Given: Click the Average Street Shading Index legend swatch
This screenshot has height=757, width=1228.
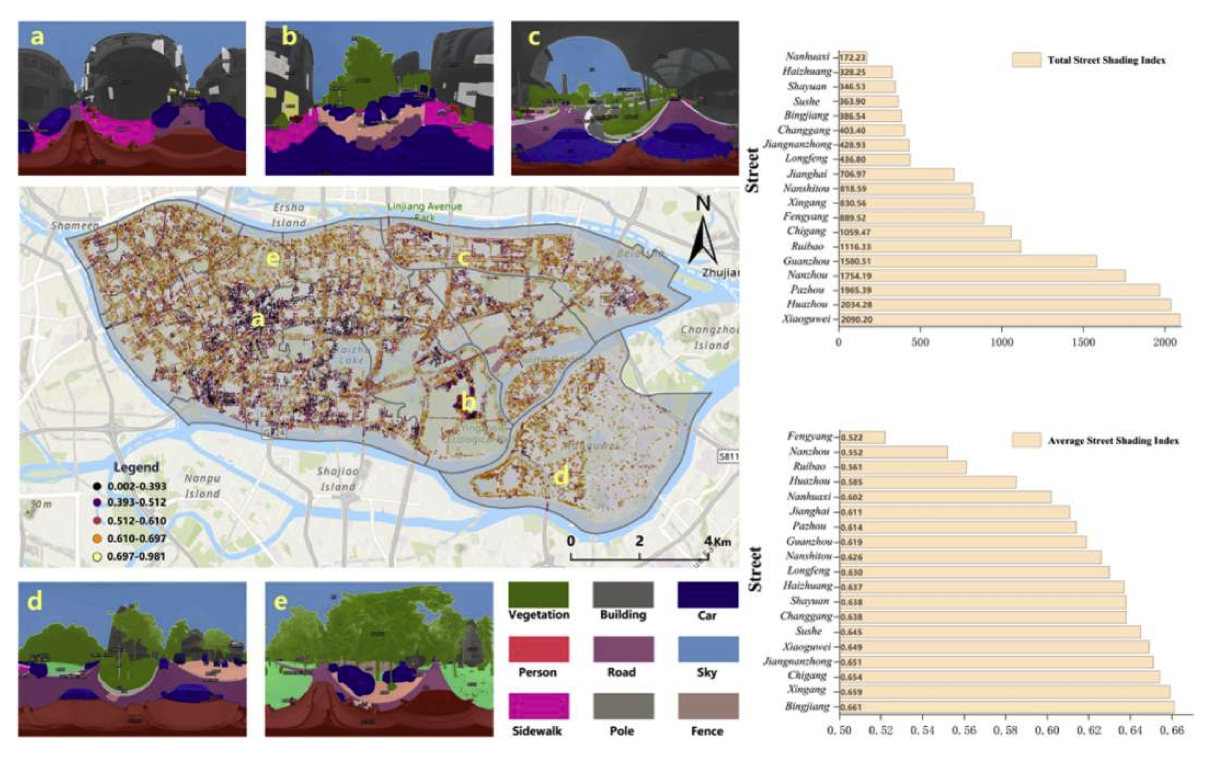Looking at the screenshot, I should click(1026, 440).
